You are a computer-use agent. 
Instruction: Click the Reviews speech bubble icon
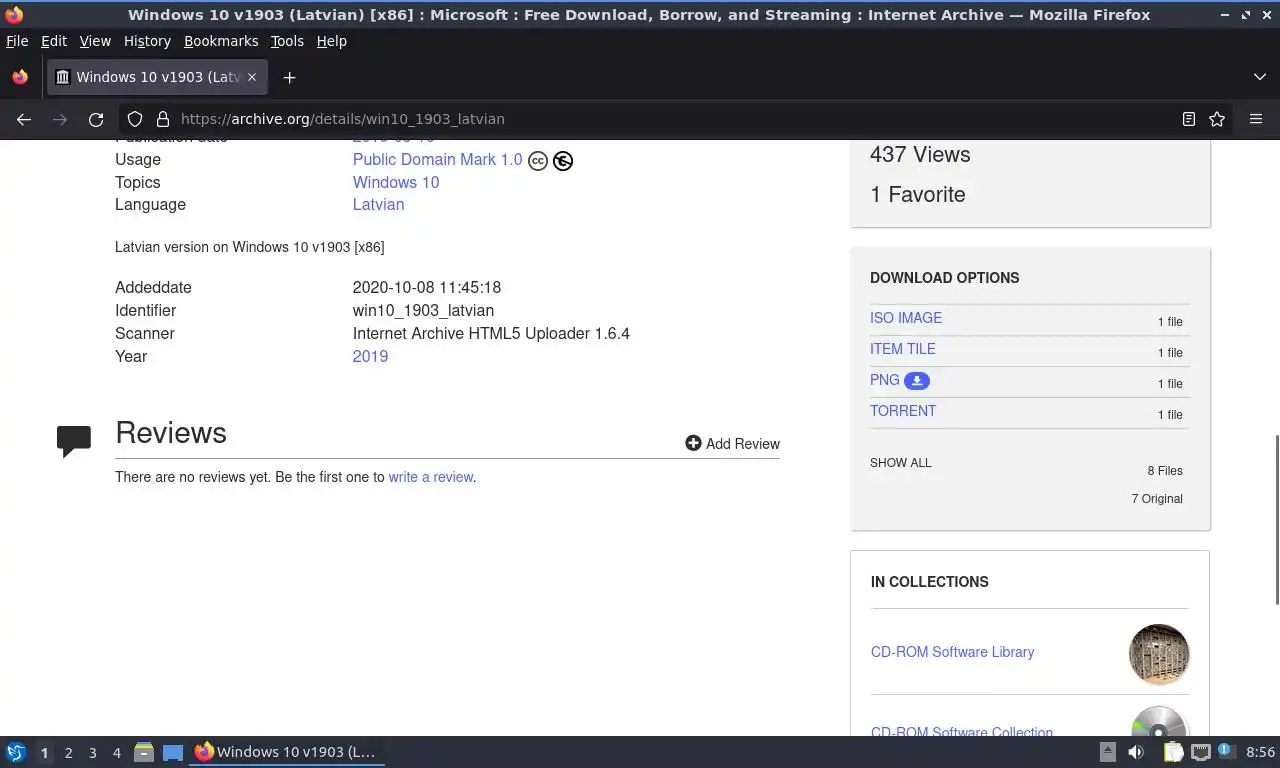tap(74, 441)
